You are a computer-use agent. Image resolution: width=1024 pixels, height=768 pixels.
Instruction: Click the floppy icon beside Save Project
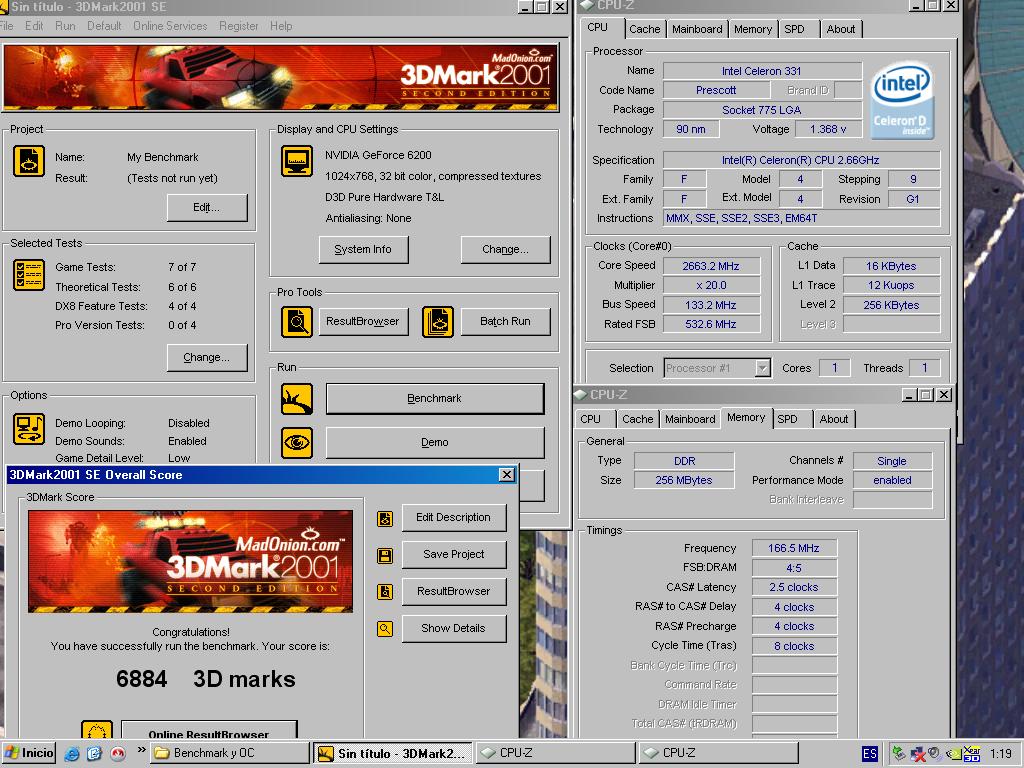click(x=385, y=556)
